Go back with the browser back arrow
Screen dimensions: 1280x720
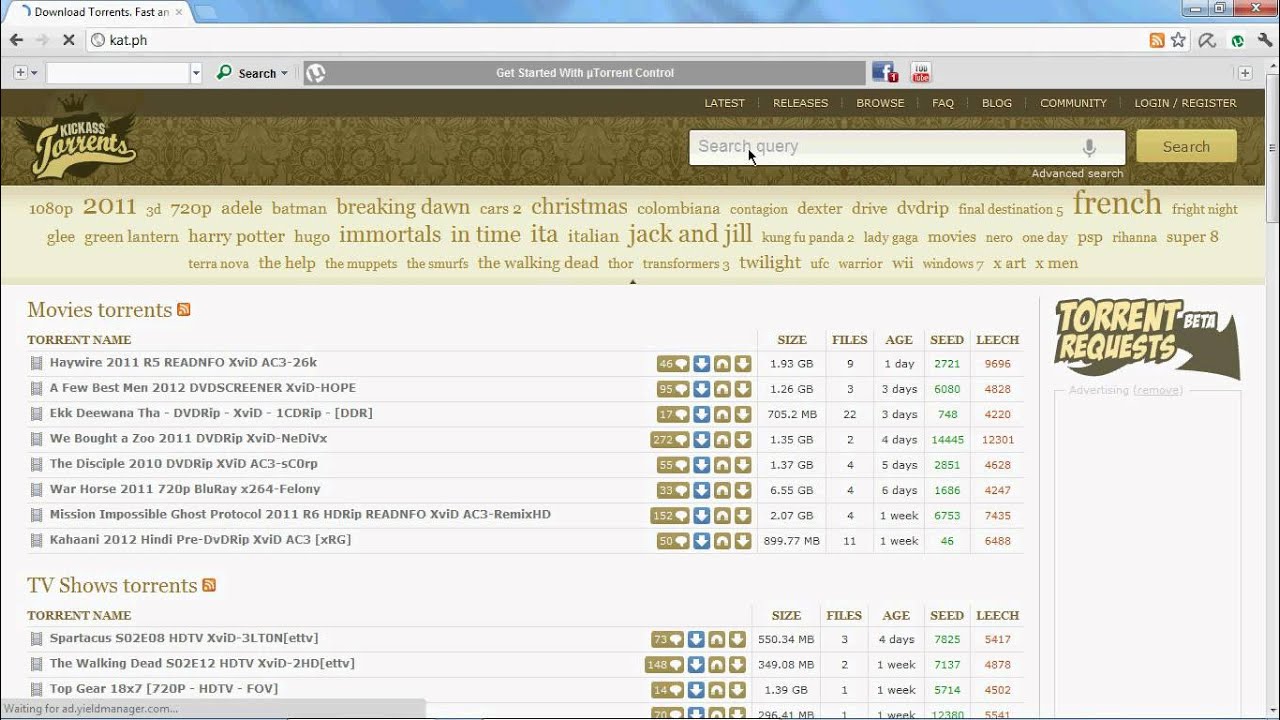click(x=16, y=40)
